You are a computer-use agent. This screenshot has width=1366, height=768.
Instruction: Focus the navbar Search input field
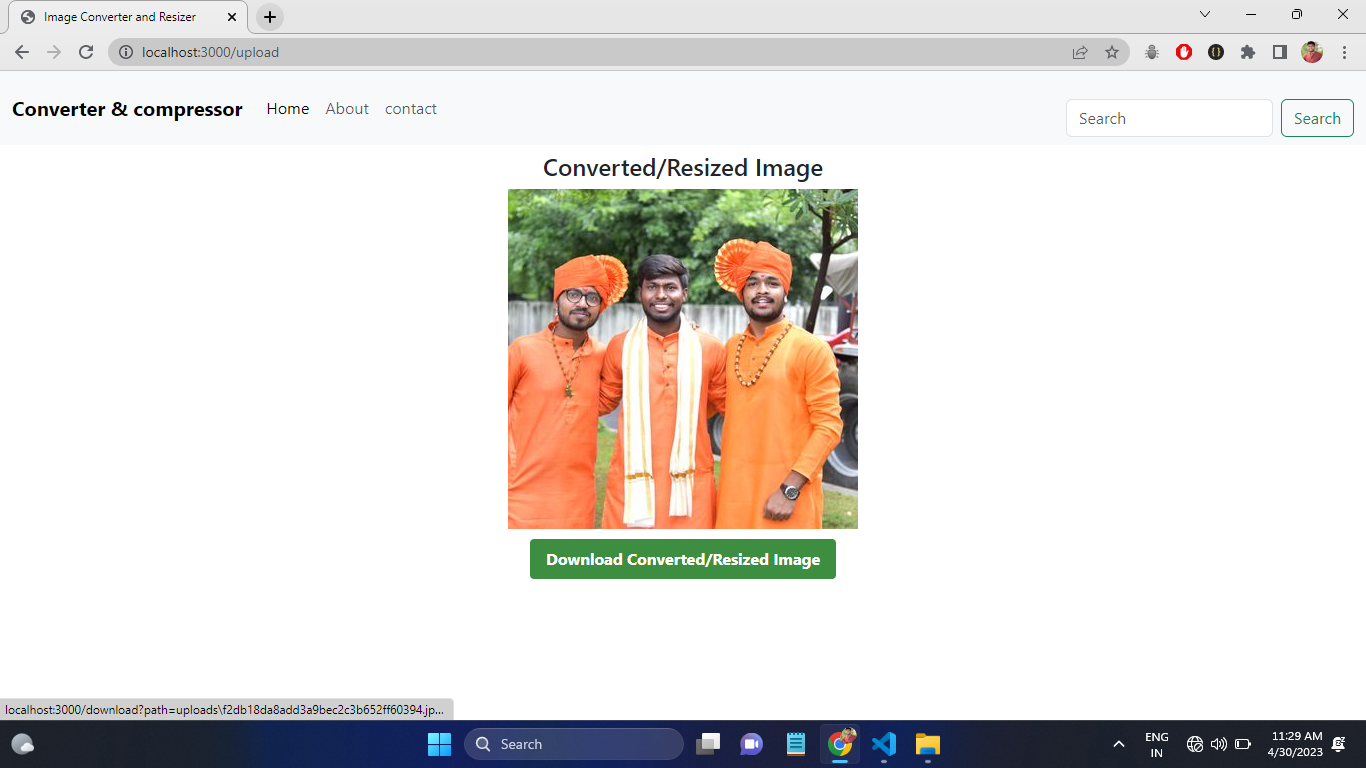point(1169,118)
